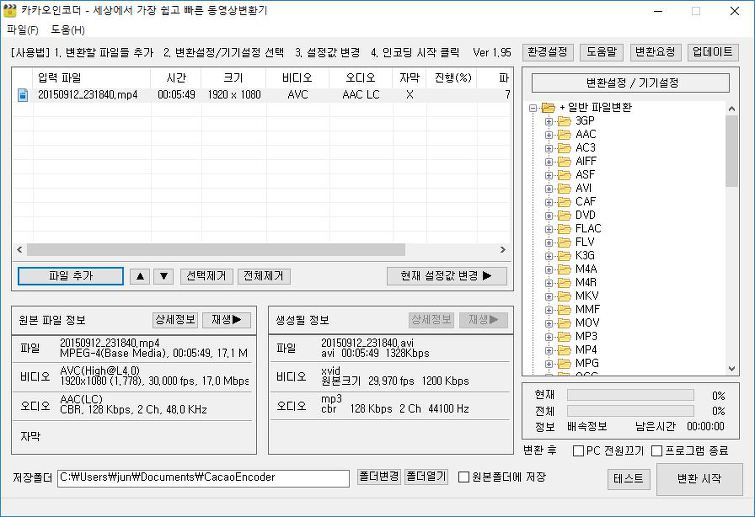
Task: Click the MP3 folder icon
Action: [564, 336]
